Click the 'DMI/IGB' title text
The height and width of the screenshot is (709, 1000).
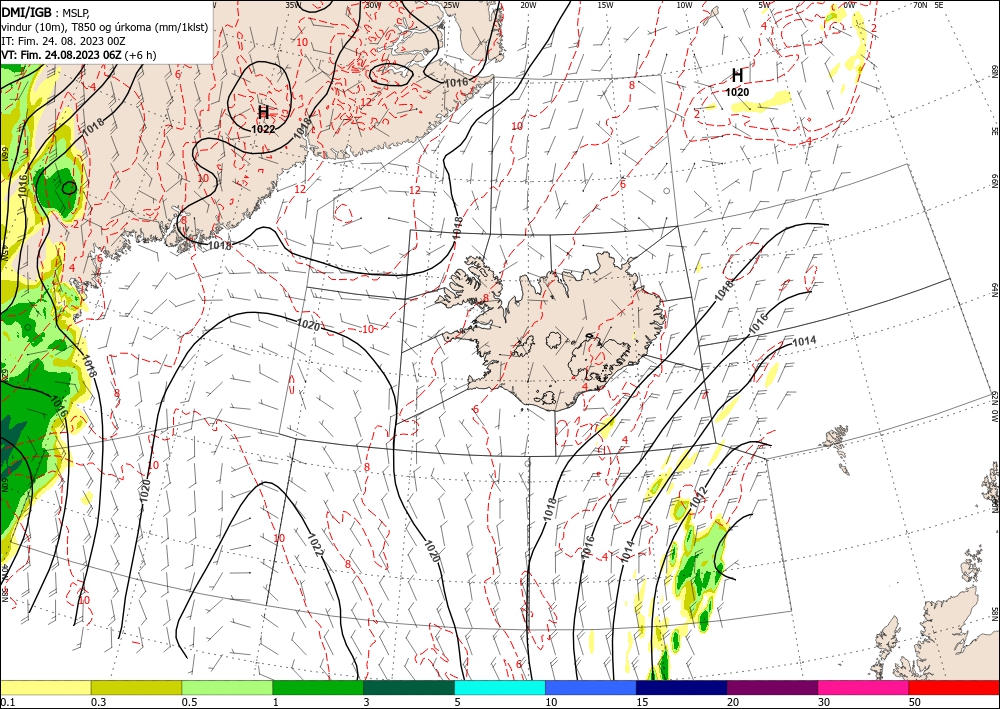(26, 12)
